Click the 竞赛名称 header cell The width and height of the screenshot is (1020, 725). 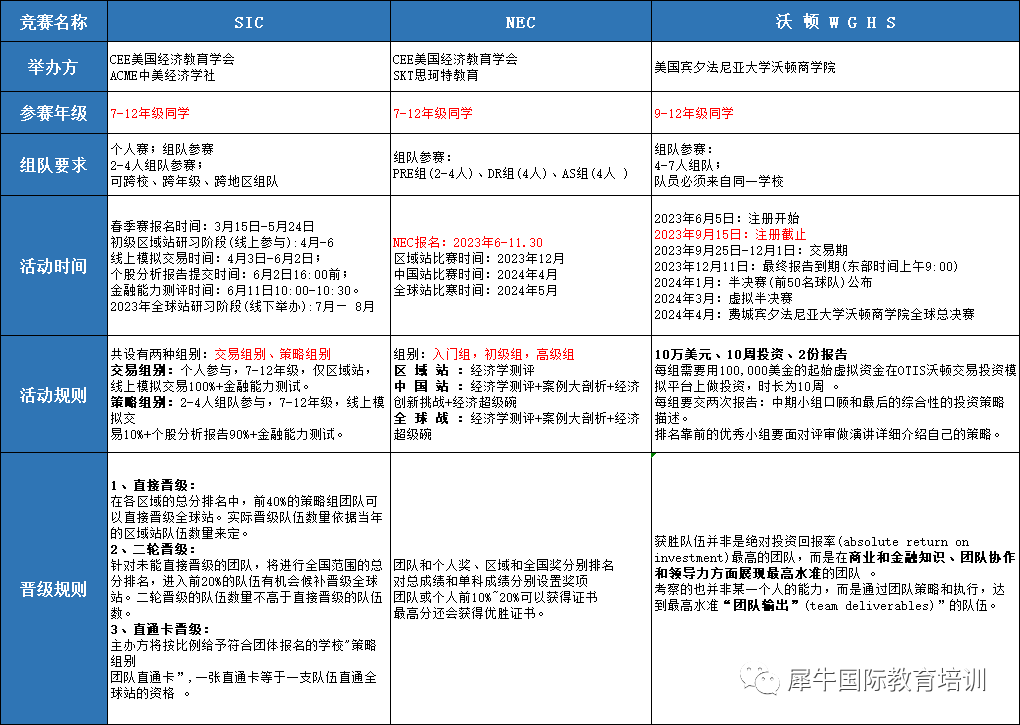tap(53, 21)
